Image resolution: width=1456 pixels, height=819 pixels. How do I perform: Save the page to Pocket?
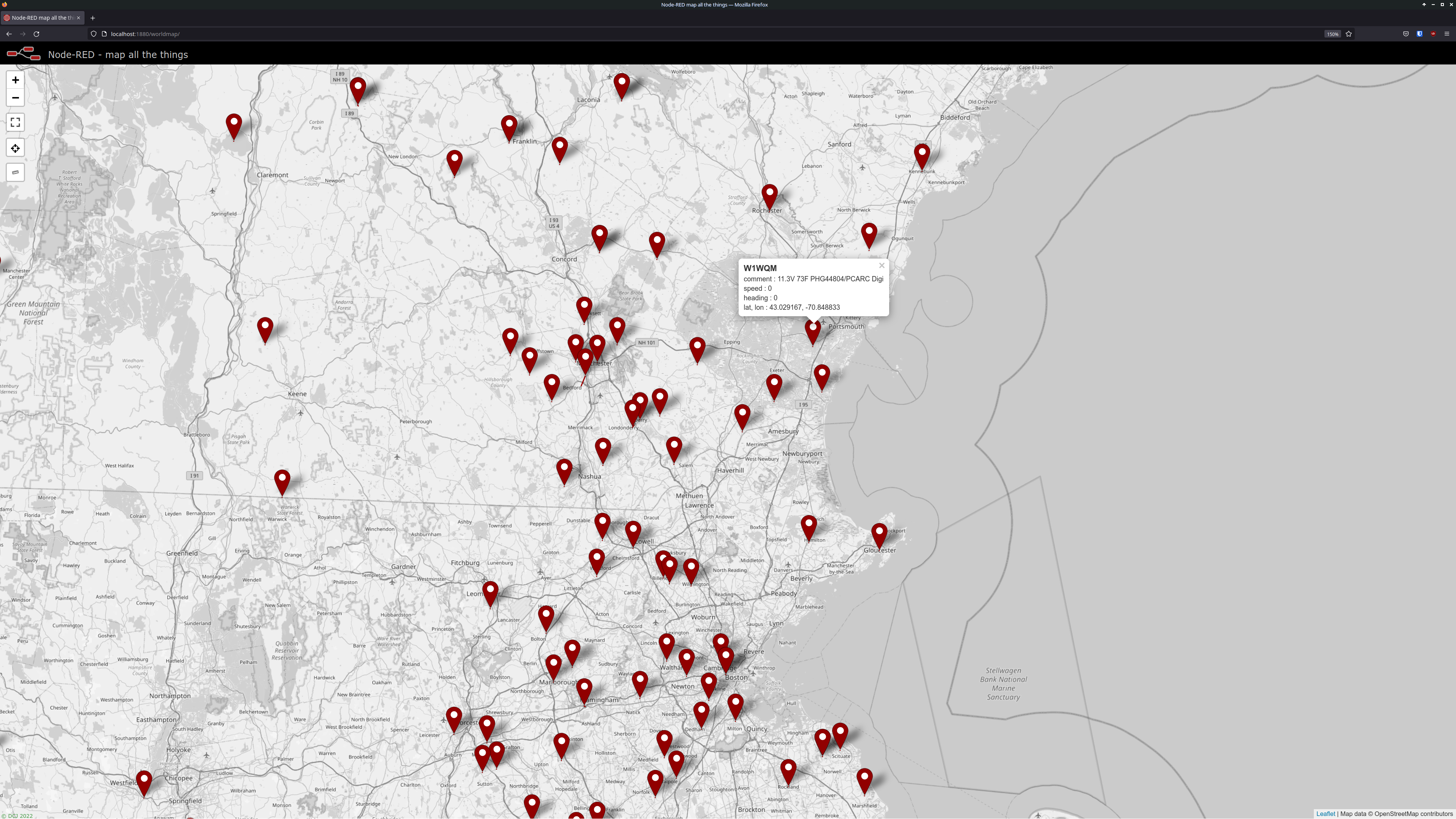[x=1406, y=34]
